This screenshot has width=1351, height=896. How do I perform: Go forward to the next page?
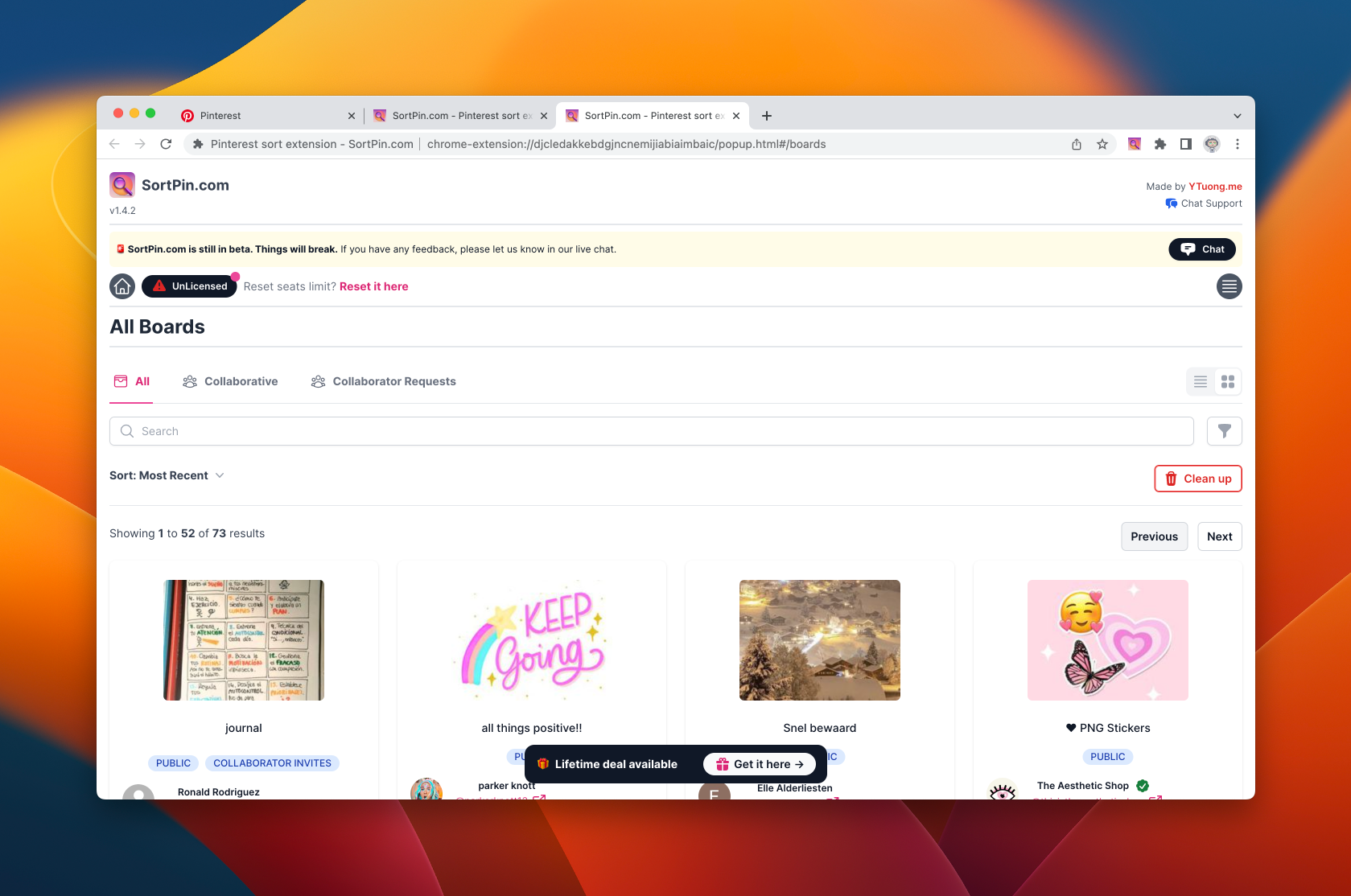coord(140,144)
